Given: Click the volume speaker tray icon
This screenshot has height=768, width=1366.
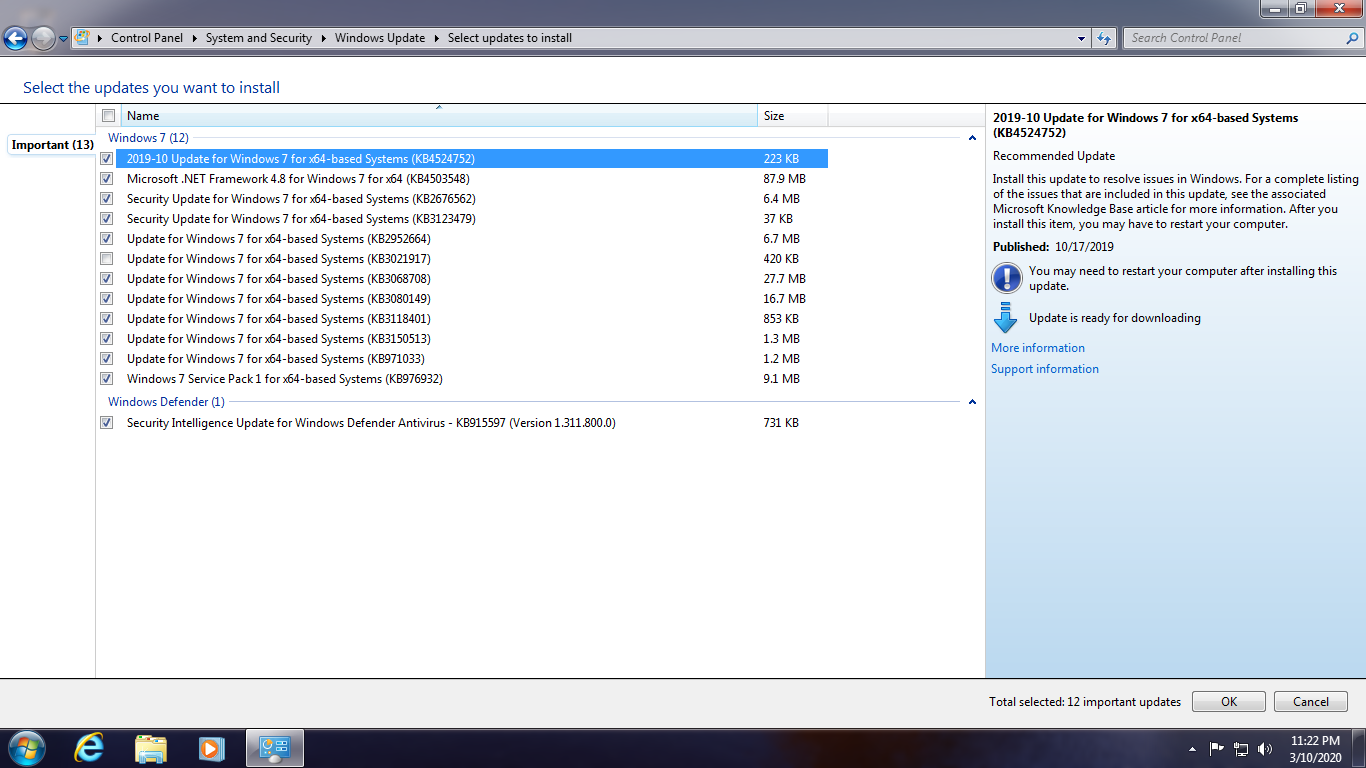Looking at the screenshot, I should [x=1265, y=748].
